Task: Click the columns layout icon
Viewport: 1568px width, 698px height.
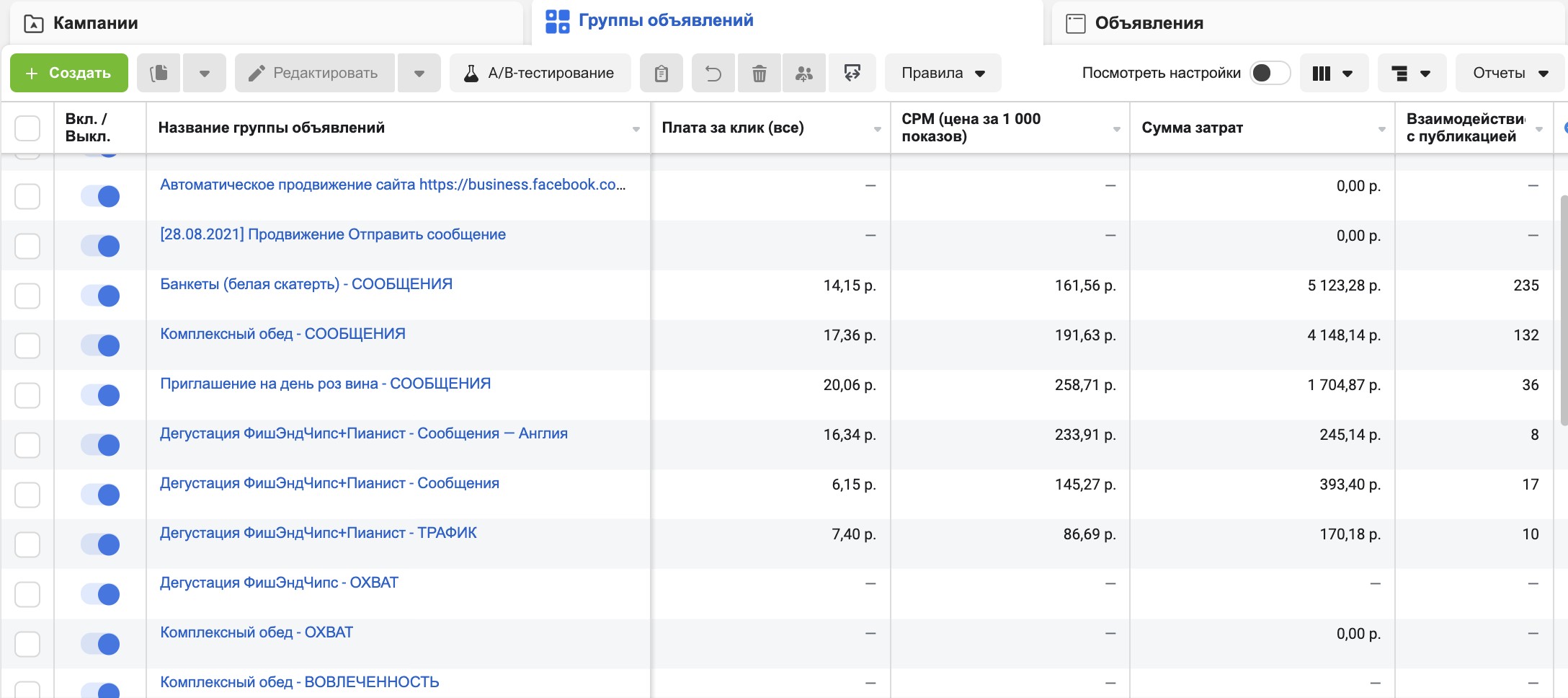Action: click(1322, 73)
